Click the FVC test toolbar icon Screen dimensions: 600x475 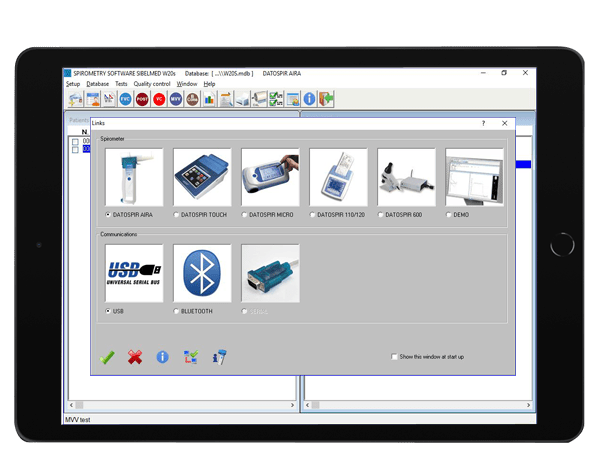point(125,100)
